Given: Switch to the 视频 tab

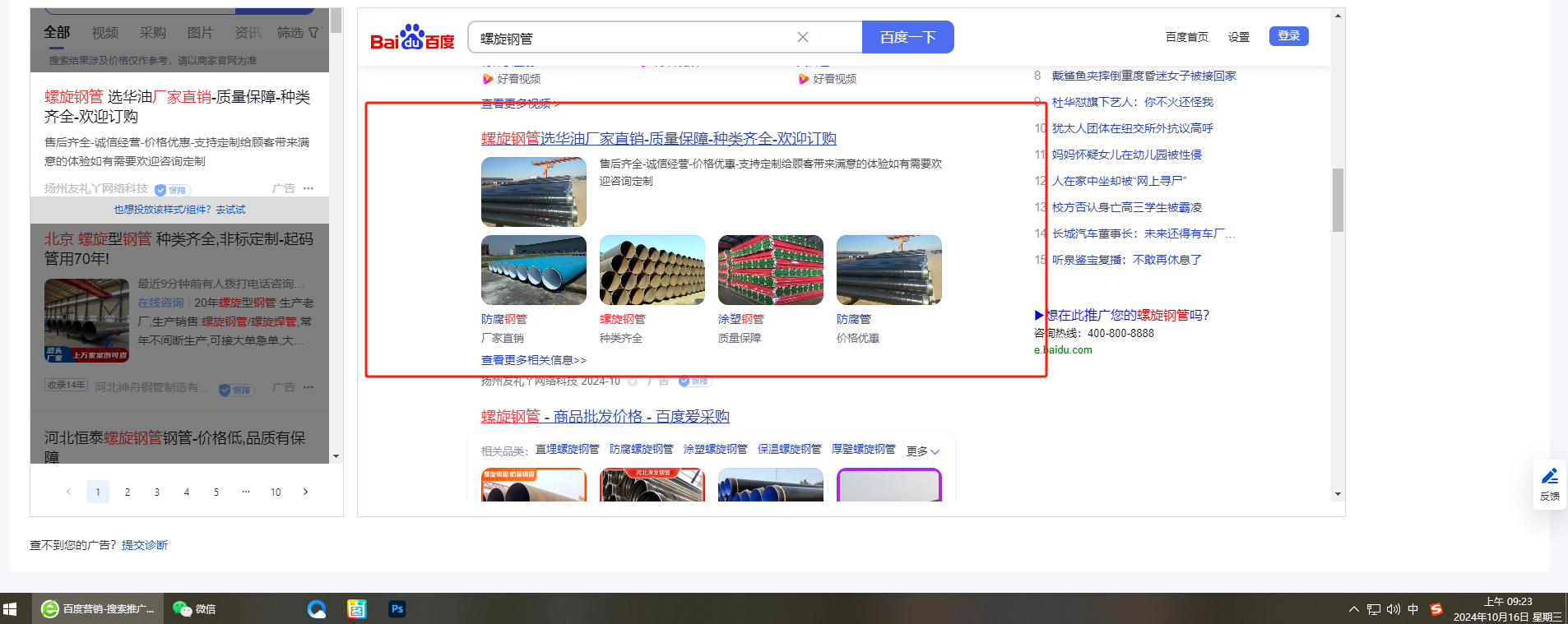Looking at the screenshot, I should (105, 33).
